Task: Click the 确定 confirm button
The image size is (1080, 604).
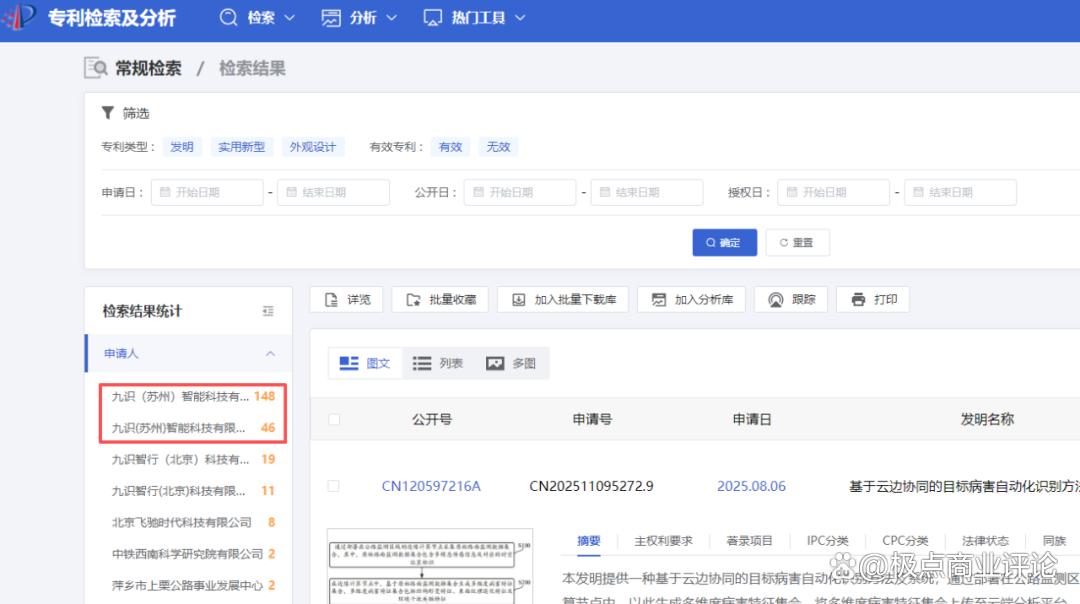Action: click(725, 242)
